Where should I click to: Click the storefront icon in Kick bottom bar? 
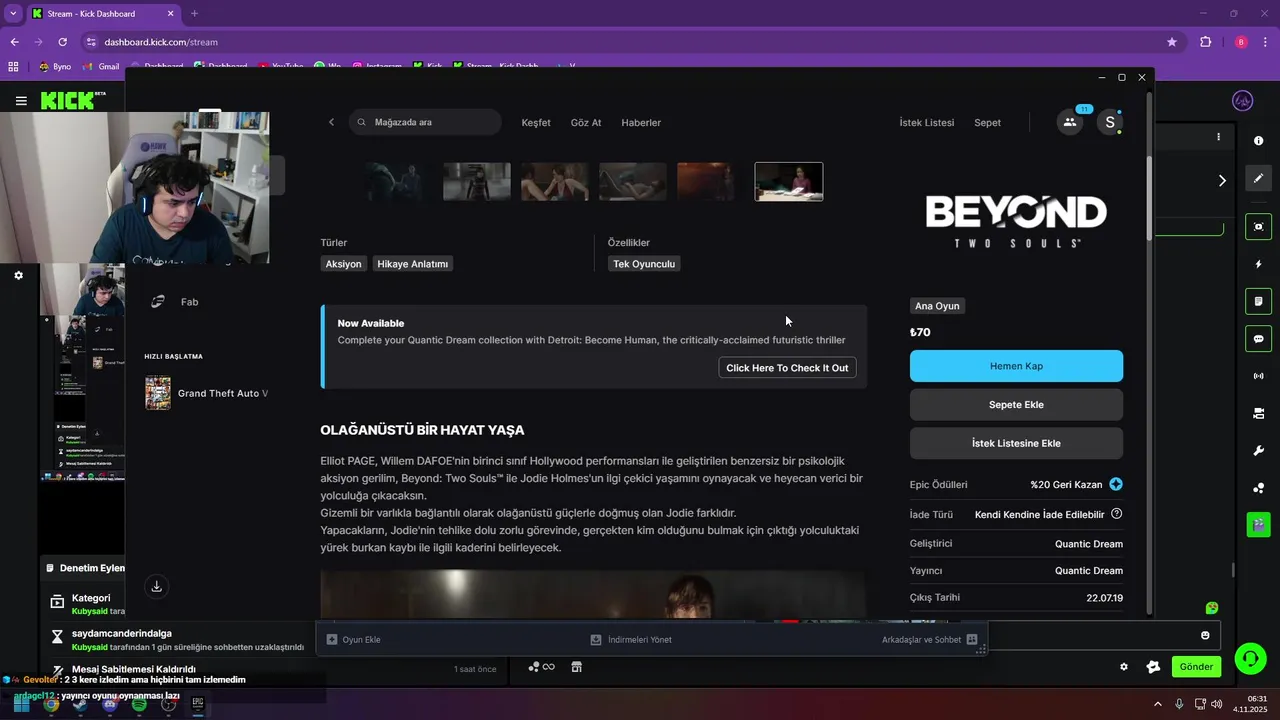coord(577,667)
